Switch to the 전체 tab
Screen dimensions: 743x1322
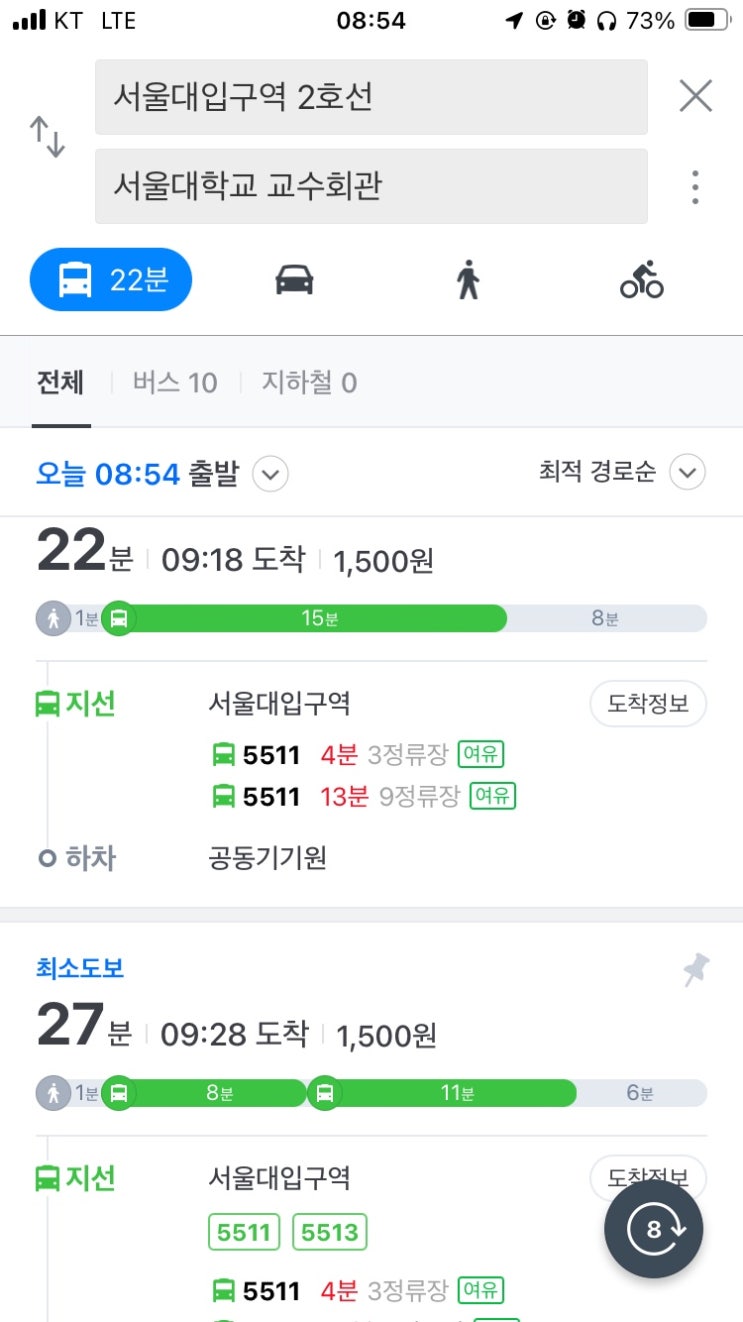point(61,383)
